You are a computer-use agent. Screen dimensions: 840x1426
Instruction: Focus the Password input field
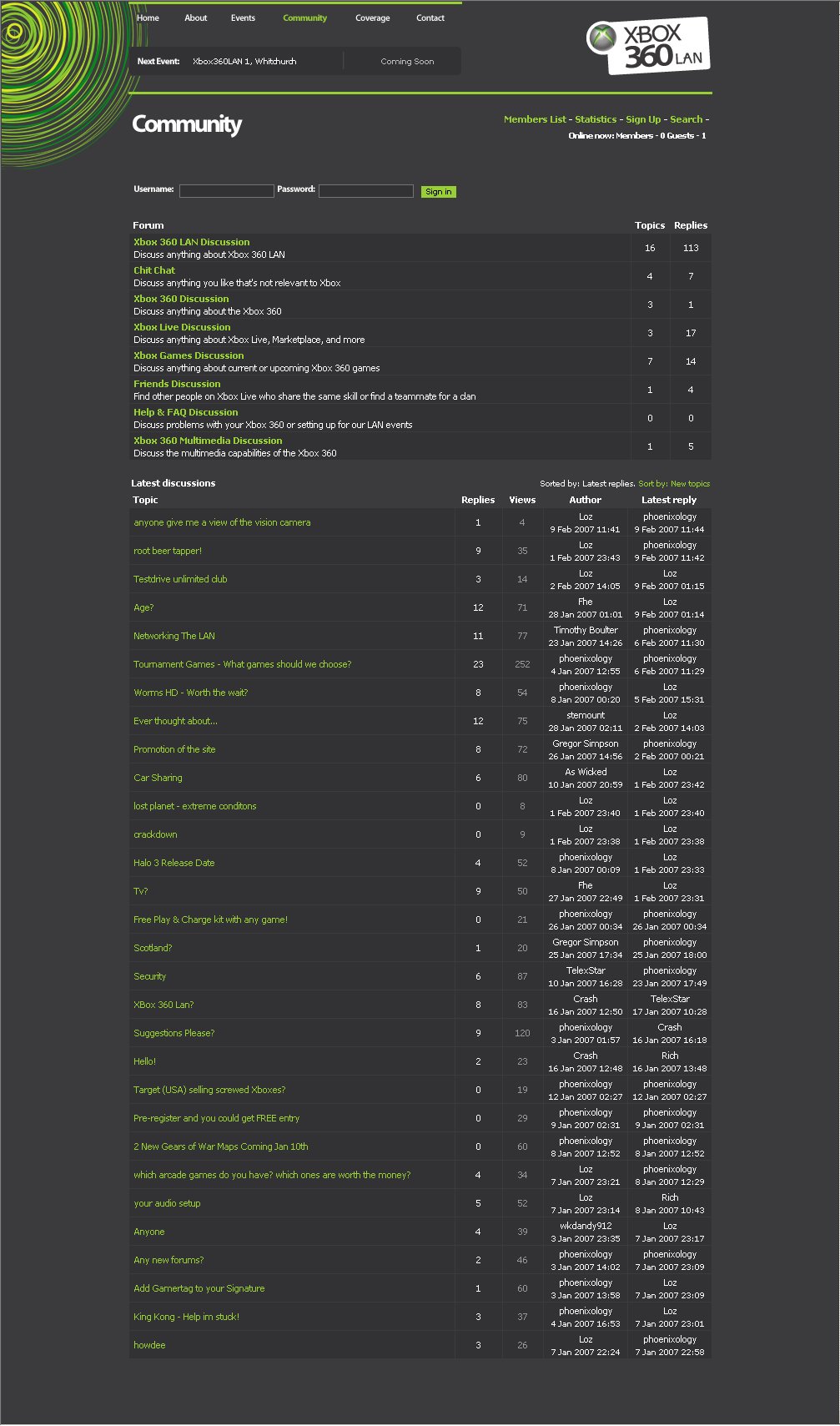(366, 191)
